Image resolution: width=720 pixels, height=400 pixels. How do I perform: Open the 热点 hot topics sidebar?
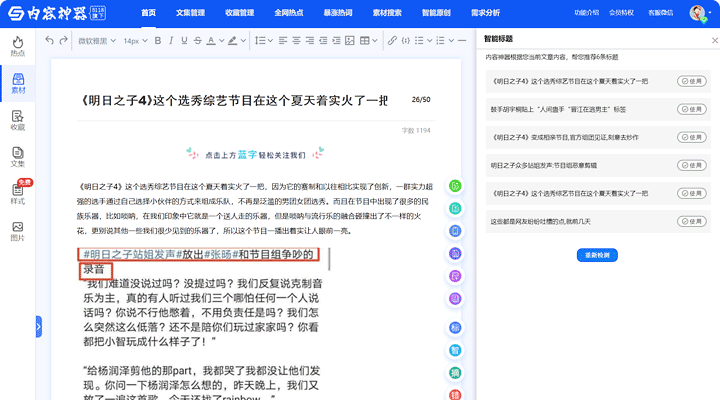pyautogui.click(x=17, y=46)
